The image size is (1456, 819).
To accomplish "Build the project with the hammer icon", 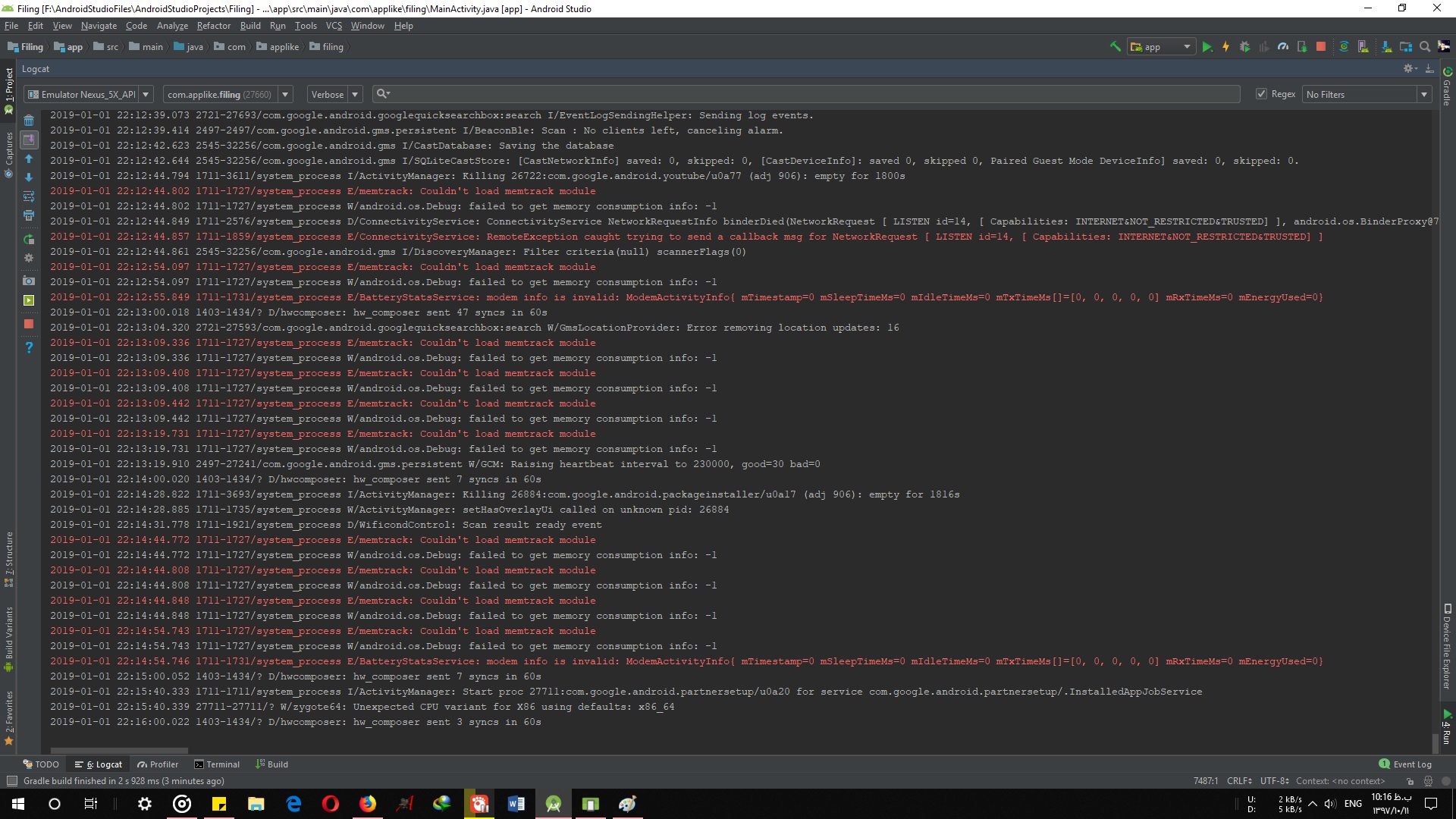I will pos(1115,46).
